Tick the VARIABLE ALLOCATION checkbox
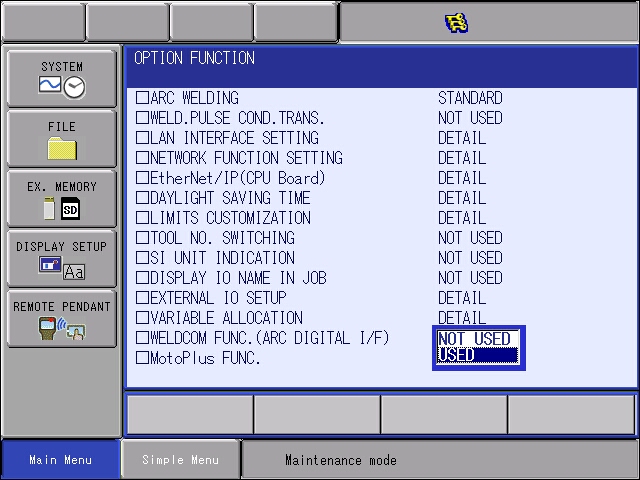The height and width of the screenshot is (480, 640). 142,318
